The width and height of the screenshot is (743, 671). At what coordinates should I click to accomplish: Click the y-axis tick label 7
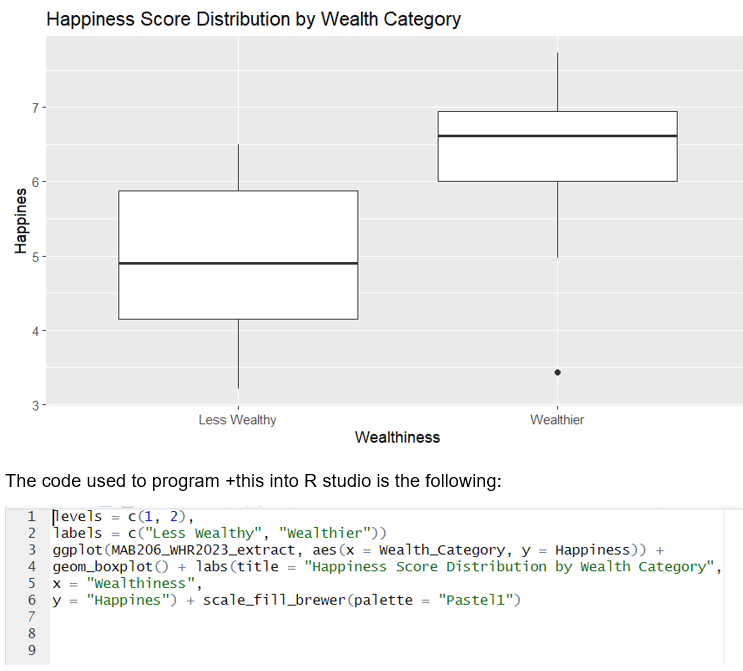point(36,108)
